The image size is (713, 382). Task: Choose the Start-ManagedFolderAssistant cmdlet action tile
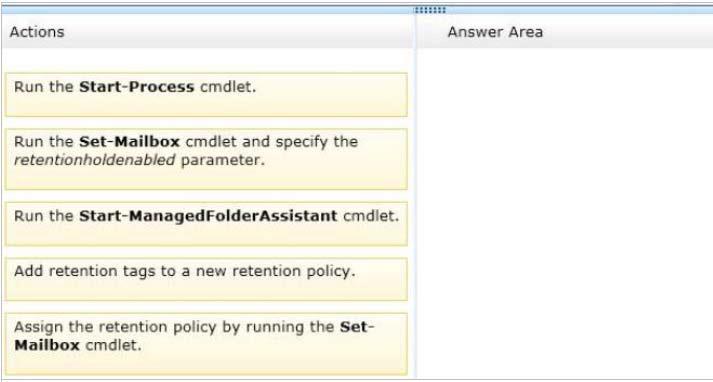[206, 224]
